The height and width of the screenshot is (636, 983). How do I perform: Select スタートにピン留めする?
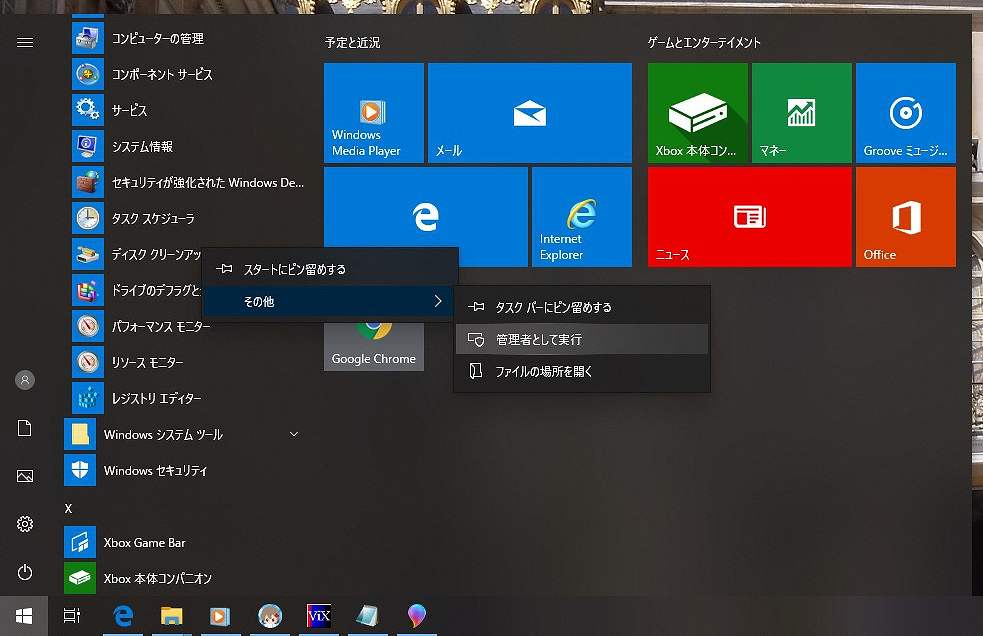click(330, 270)
